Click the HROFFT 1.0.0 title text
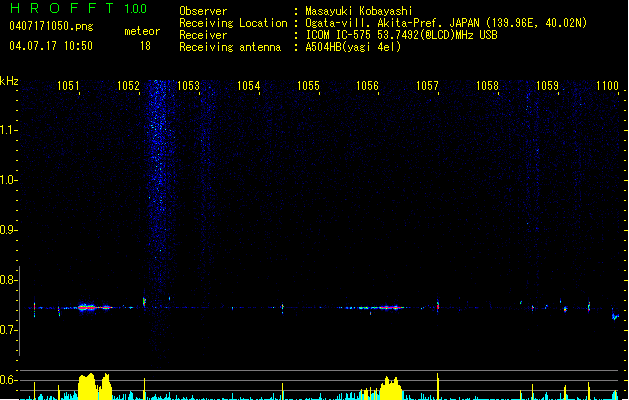 point(79,8)
